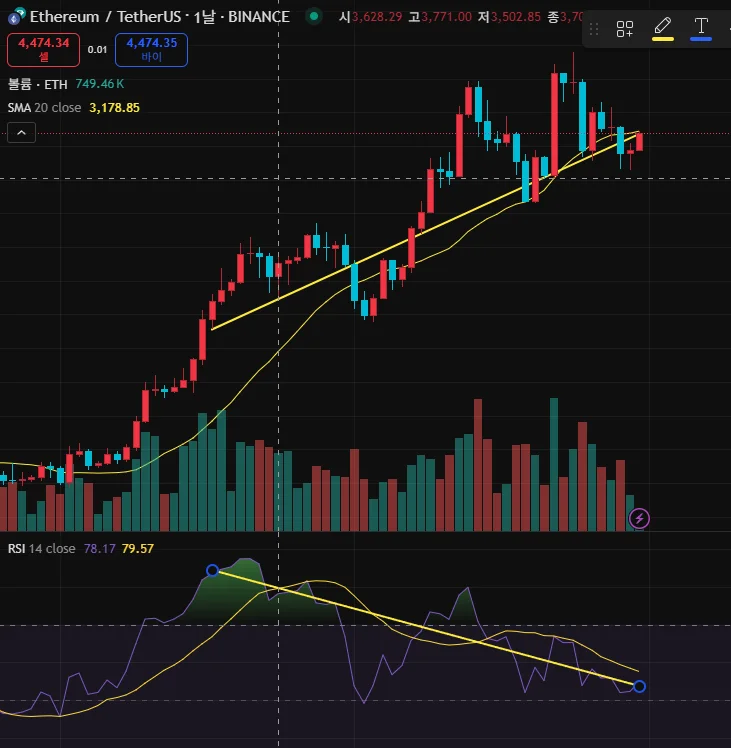
Task: Click the volume value 749.46 K
Action: click(x=100, y=84)
